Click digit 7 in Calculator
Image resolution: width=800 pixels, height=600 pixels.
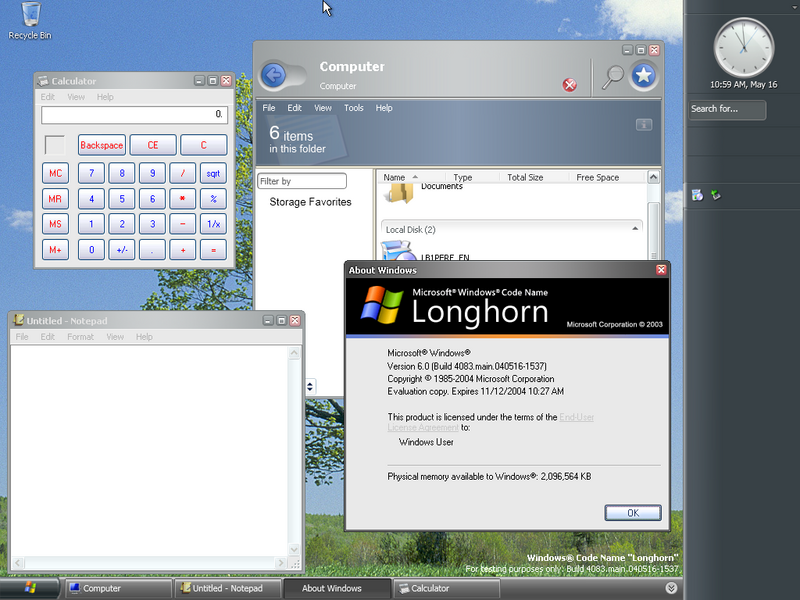(91, 173)
